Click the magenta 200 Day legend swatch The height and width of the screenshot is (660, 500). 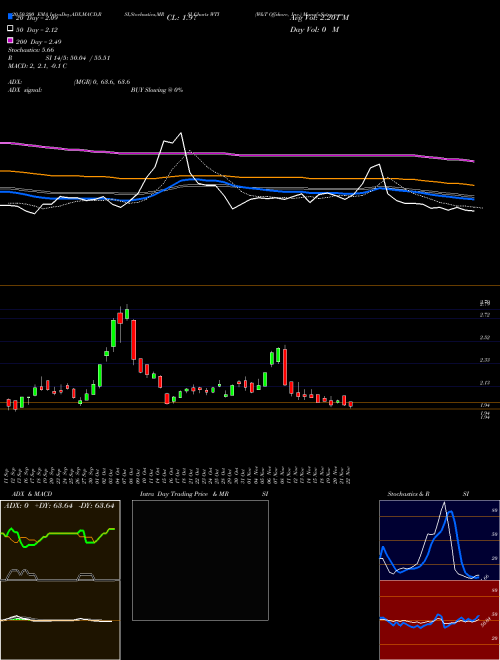pyautogui.click(x=10, y=41)
